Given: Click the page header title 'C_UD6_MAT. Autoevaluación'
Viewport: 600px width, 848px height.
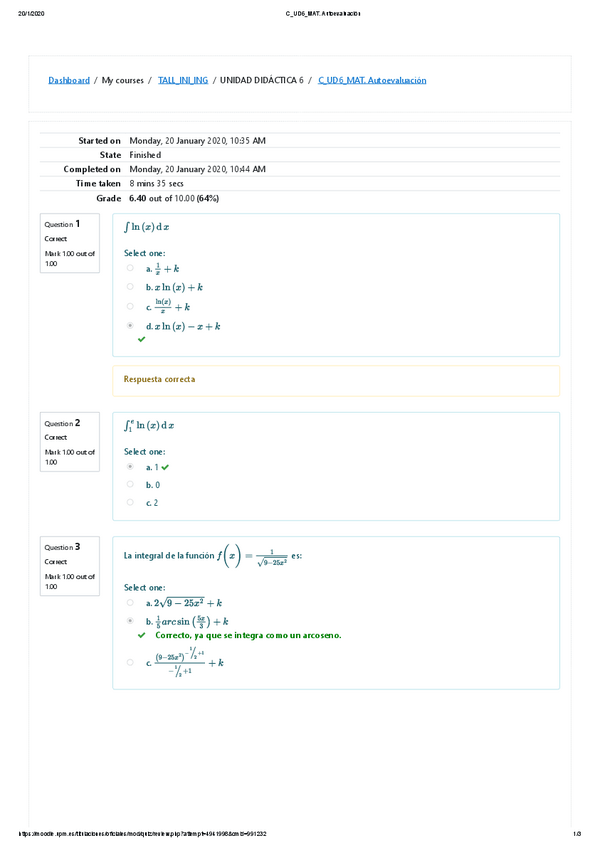Looking at the screenshot, I should coord(322,14).
